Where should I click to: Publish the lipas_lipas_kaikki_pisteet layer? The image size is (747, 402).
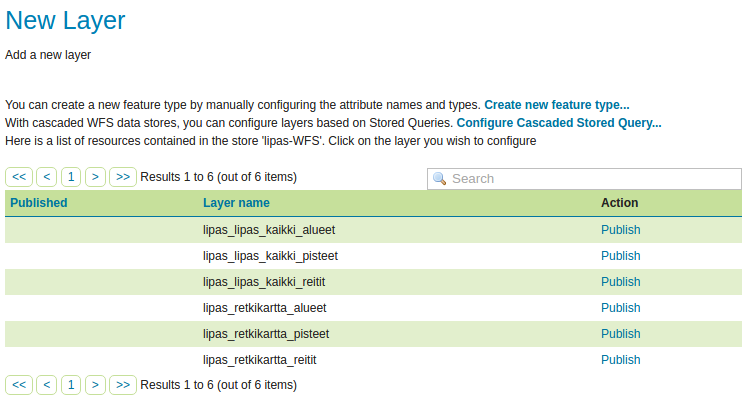click(620, 256)
